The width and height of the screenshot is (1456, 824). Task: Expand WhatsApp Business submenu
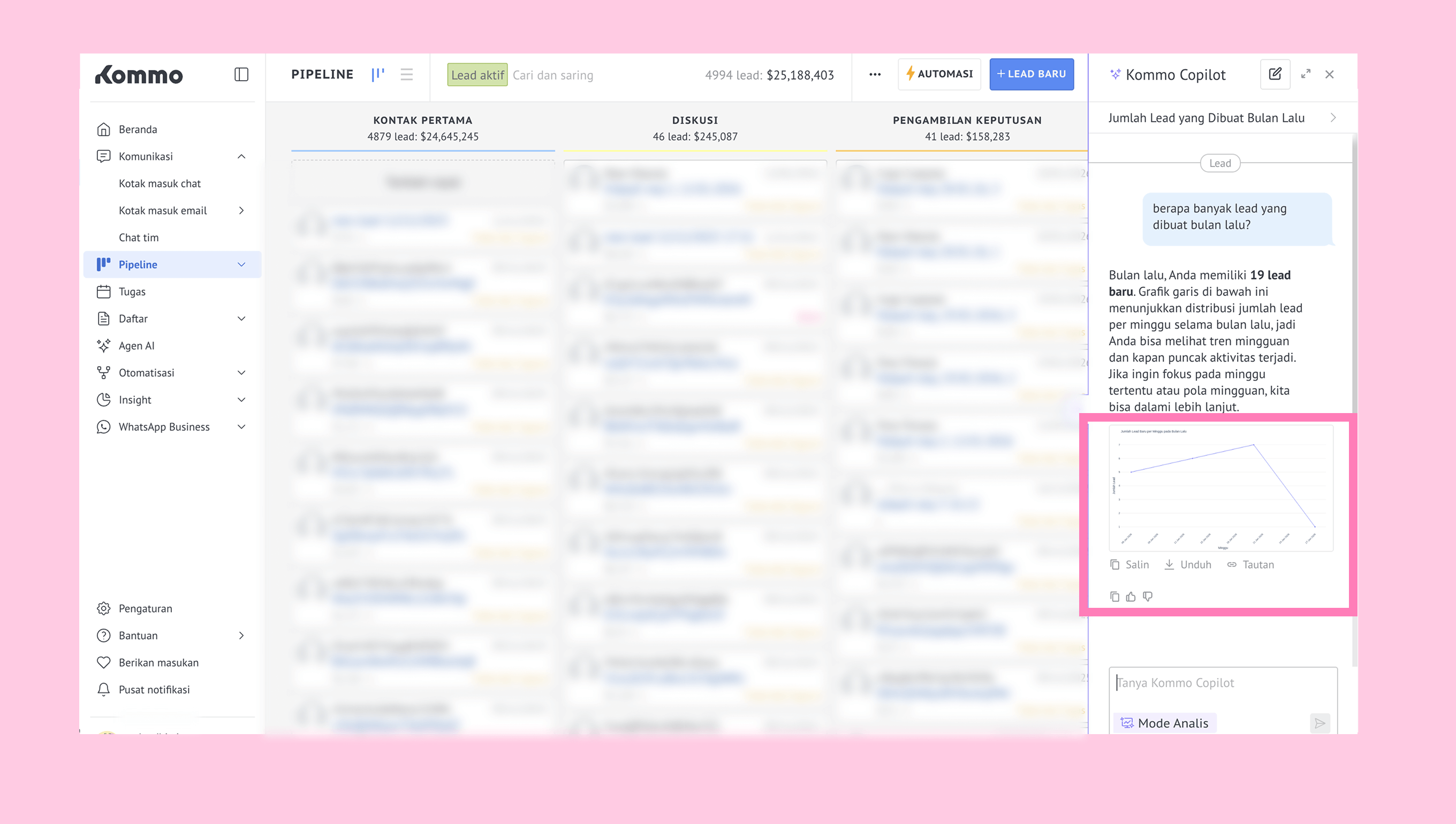coord(241,427)
